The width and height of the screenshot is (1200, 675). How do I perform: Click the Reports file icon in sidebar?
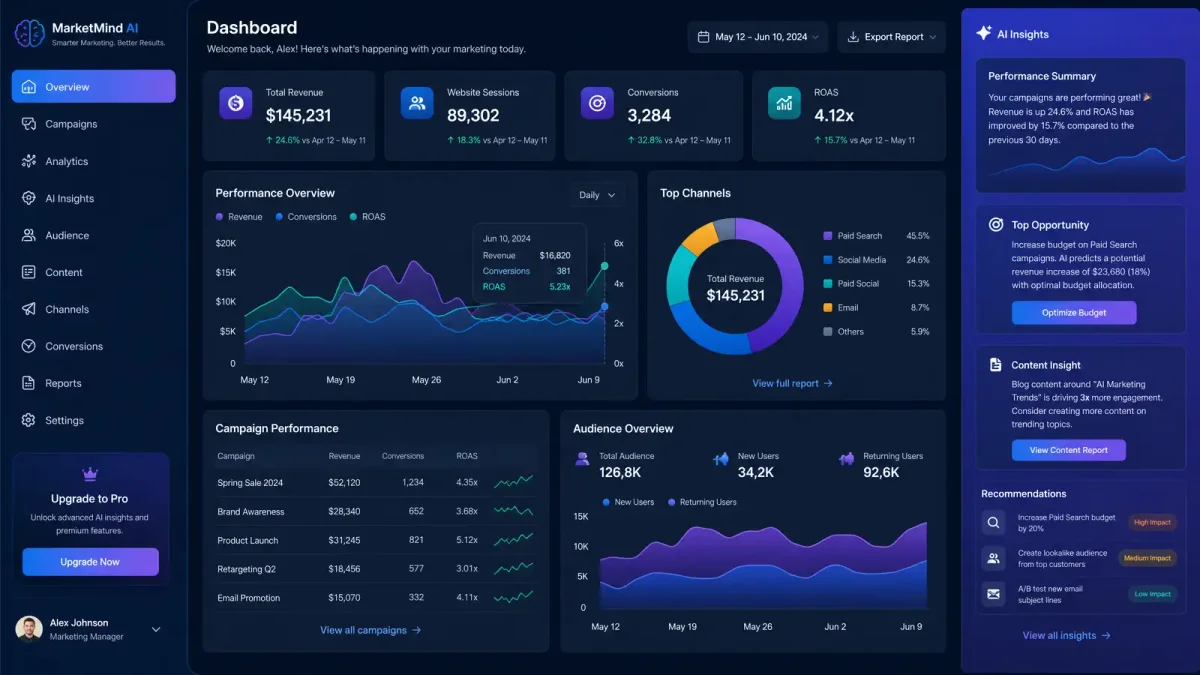click(x=28, y=383)
